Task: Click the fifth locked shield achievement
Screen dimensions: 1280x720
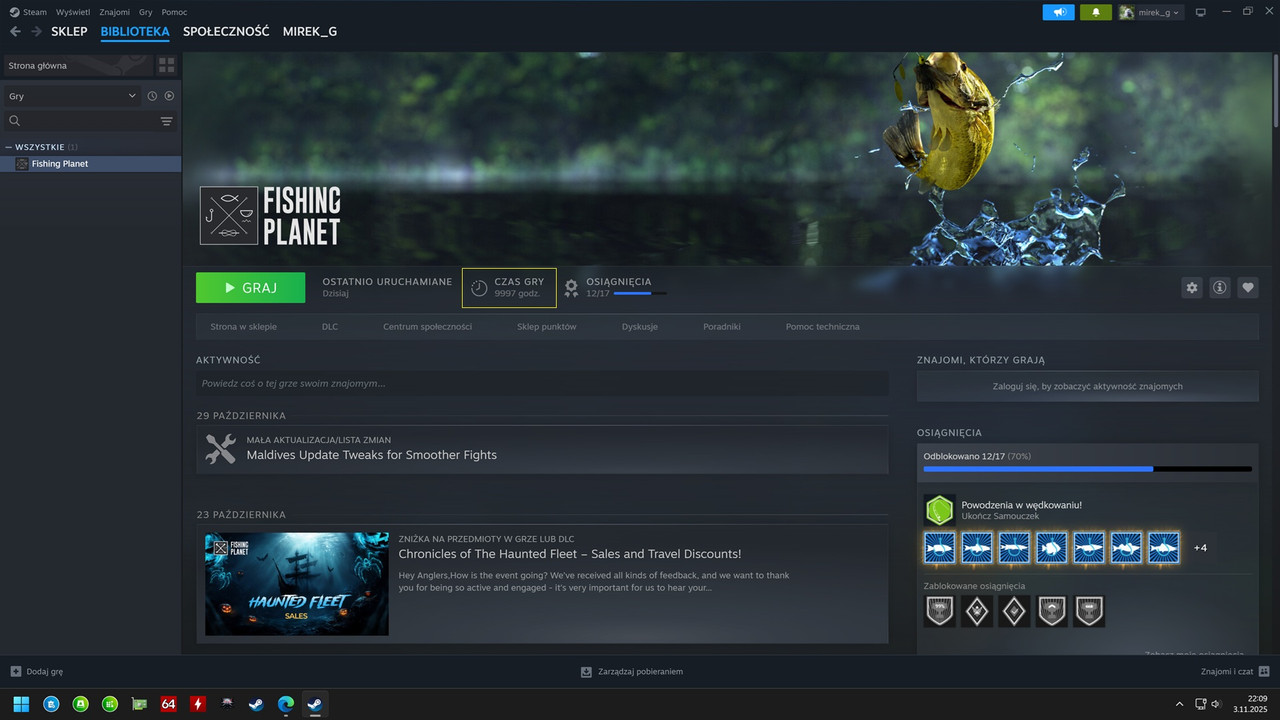Action: click(1089, 611)
